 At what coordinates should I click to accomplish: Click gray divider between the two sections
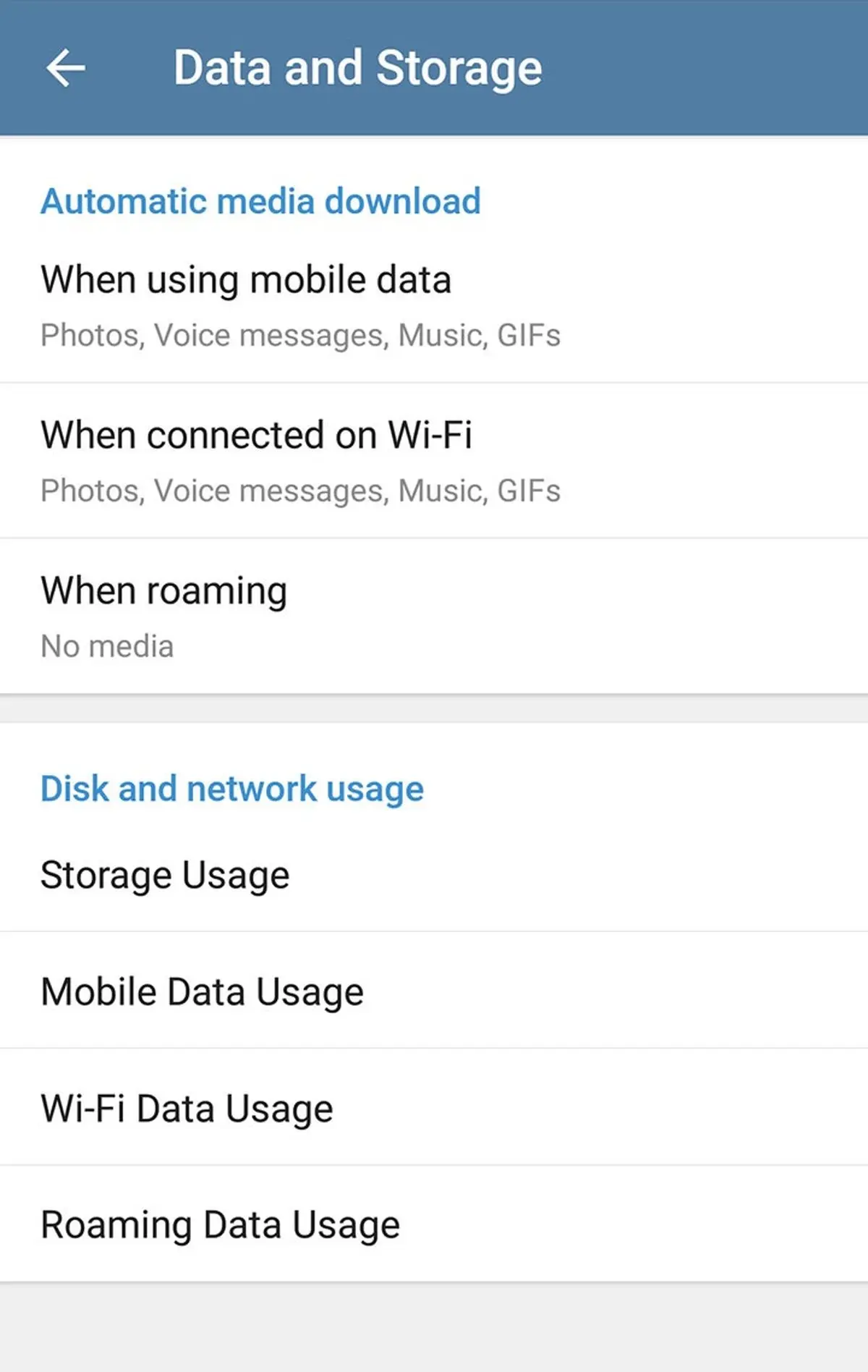[434, 709]
